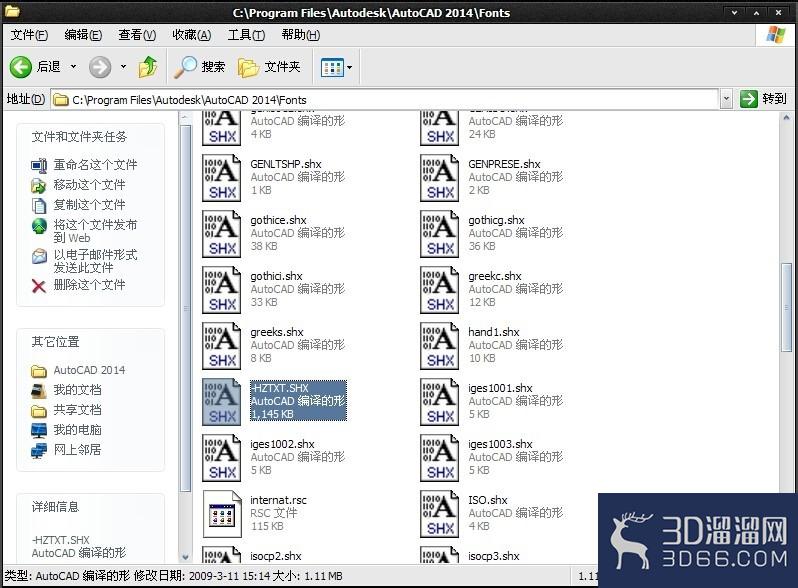798x588 pixels.
Task: Select the internat.rsc file icon
Action: (221, 514)
